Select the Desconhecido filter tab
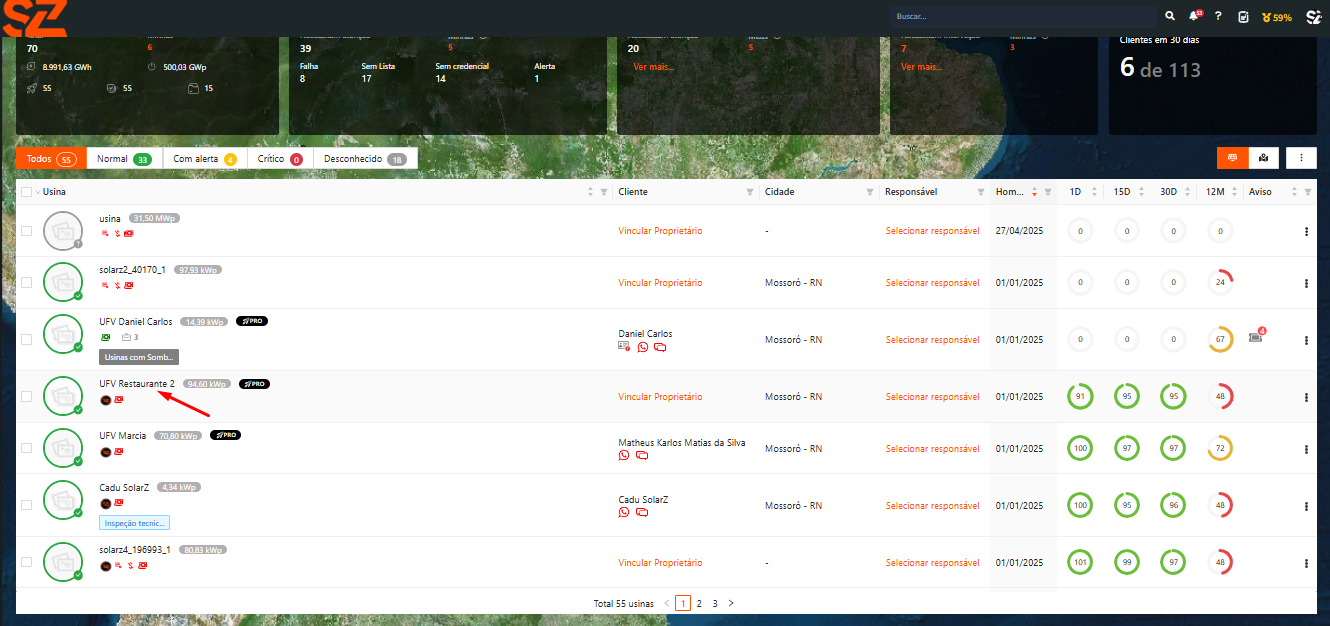The height and width of the screenshot is (626, 1330). click(x=364, y=159)
